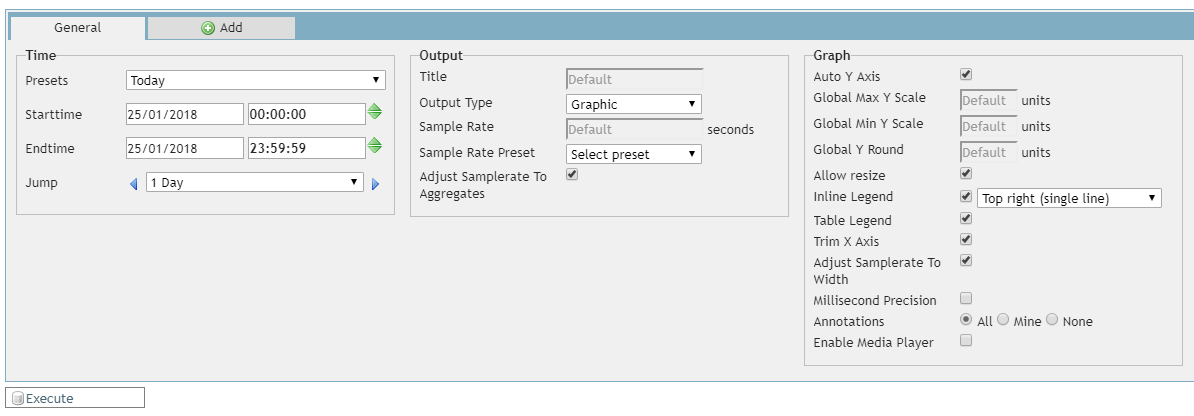Switch to the General tab
The width and height of the screenshot is (1194, 416).
pyautogui.click(x=77, y=28)
